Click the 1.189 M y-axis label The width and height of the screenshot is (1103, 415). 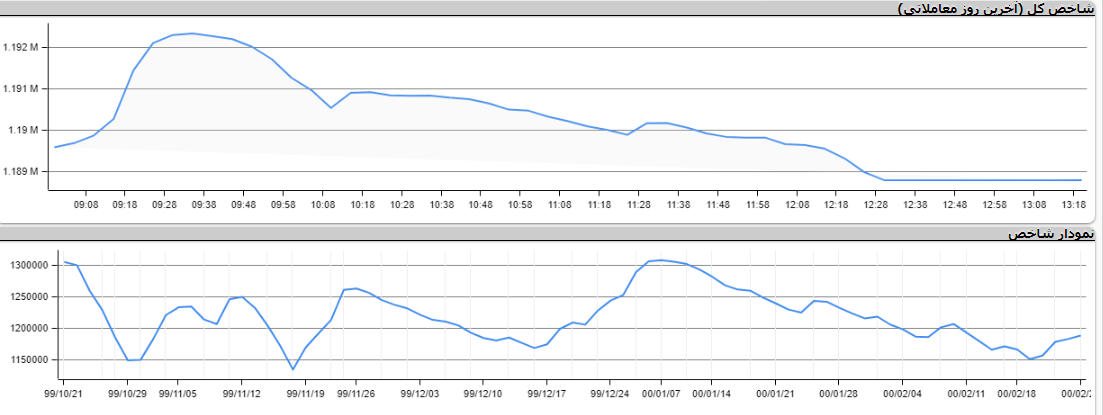(21, 172)
